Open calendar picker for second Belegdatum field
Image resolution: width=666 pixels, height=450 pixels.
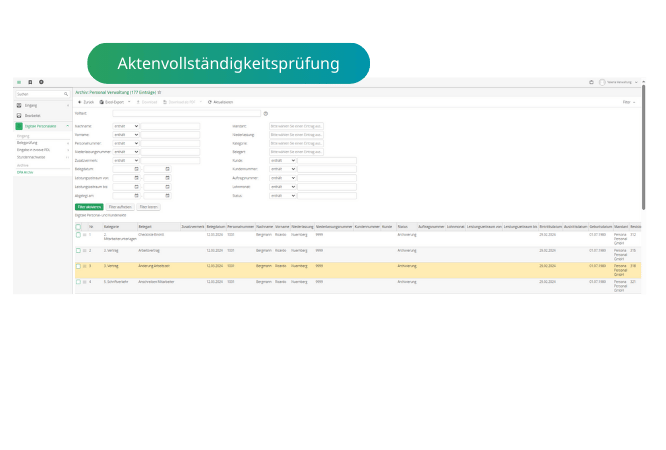coord(167,169)
